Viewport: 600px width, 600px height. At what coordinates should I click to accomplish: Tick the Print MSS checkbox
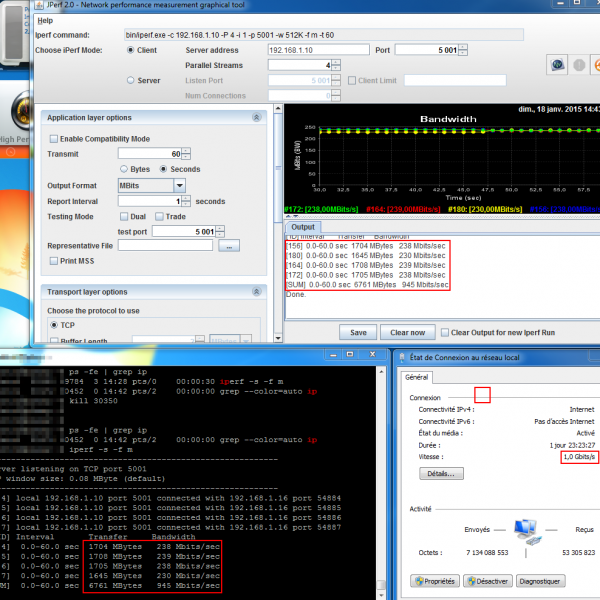tap(54, 261)
